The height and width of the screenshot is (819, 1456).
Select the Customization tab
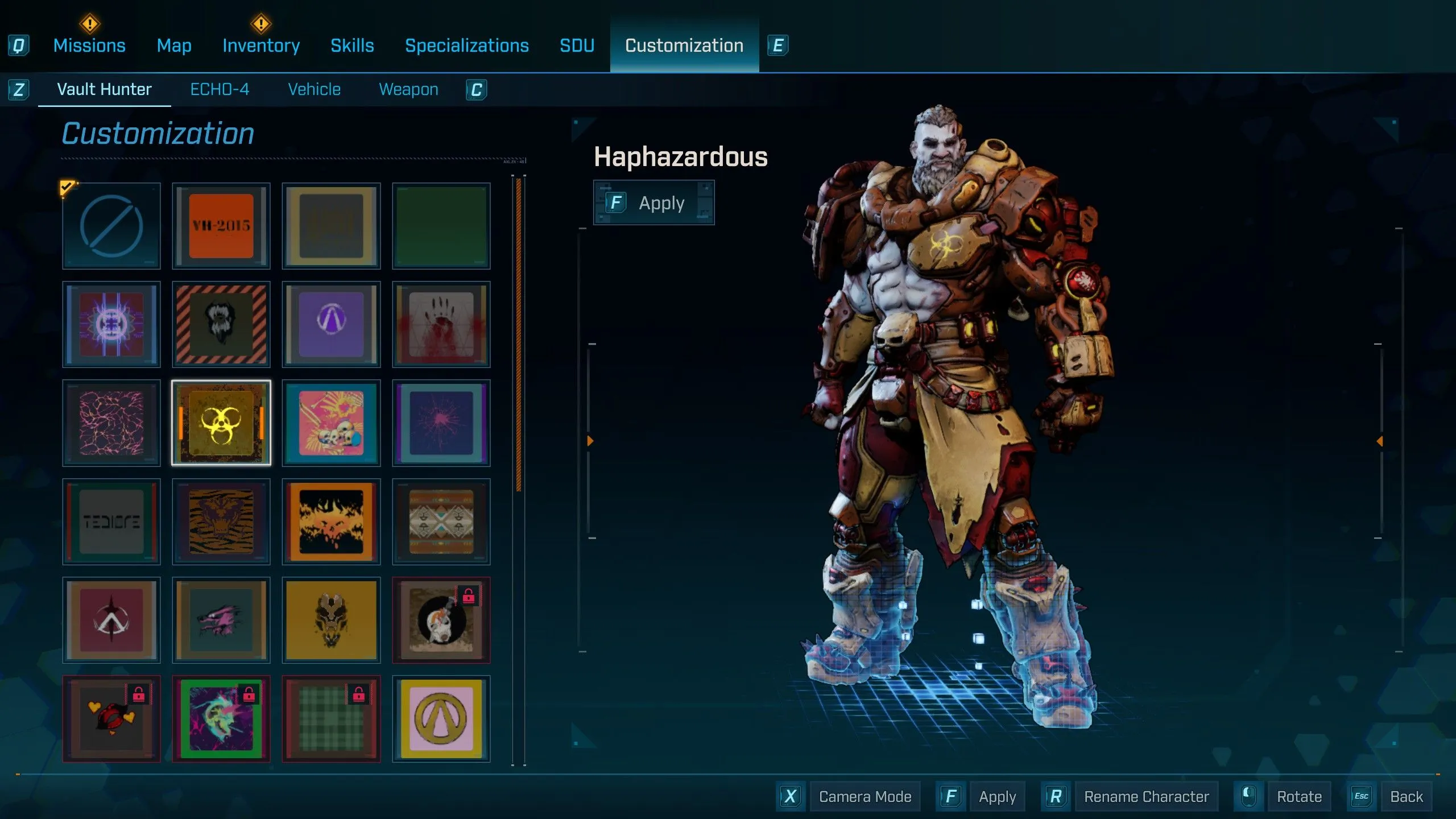[684, 45]
